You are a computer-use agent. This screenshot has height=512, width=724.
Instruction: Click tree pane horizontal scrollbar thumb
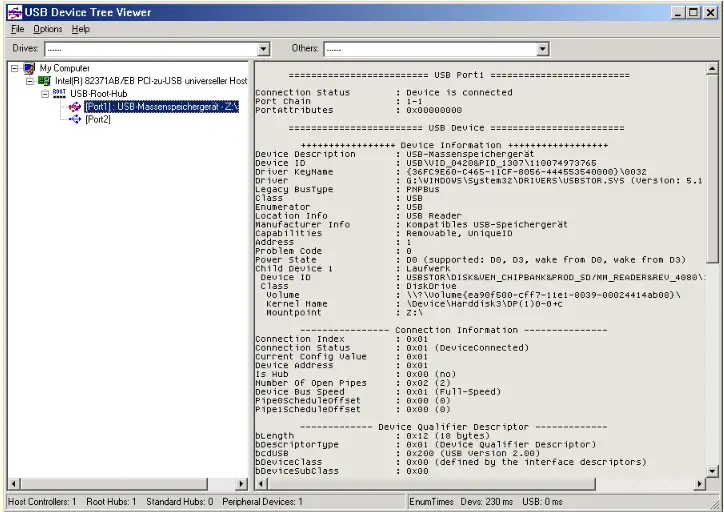(x=114, y=484)
